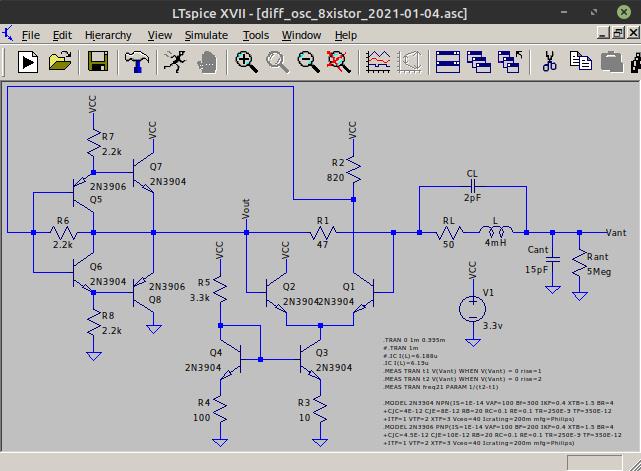Click the V1 3.3v voltage source symbol
The height and width of the screenshot is (471, 641).
(x=473, y=309)
